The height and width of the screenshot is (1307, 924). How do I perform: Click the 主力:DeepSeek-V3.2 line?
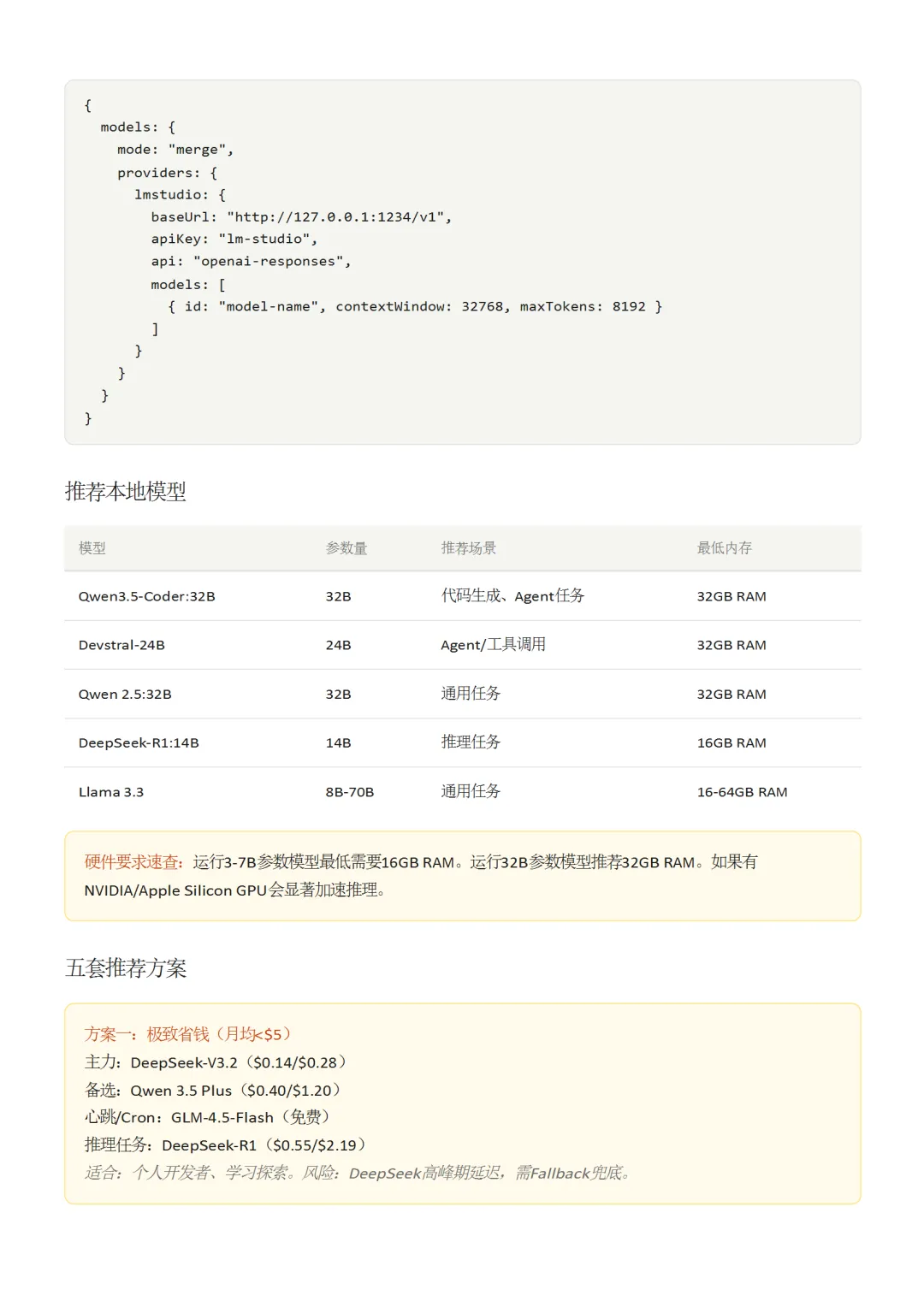point(216,1062)
